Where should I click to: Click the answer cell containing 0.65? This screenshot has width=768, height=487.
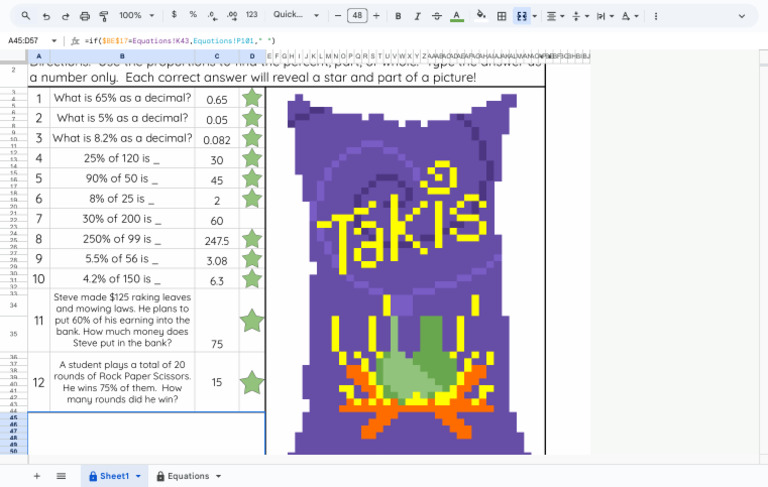pyautogui.click(x=216, y=99)
